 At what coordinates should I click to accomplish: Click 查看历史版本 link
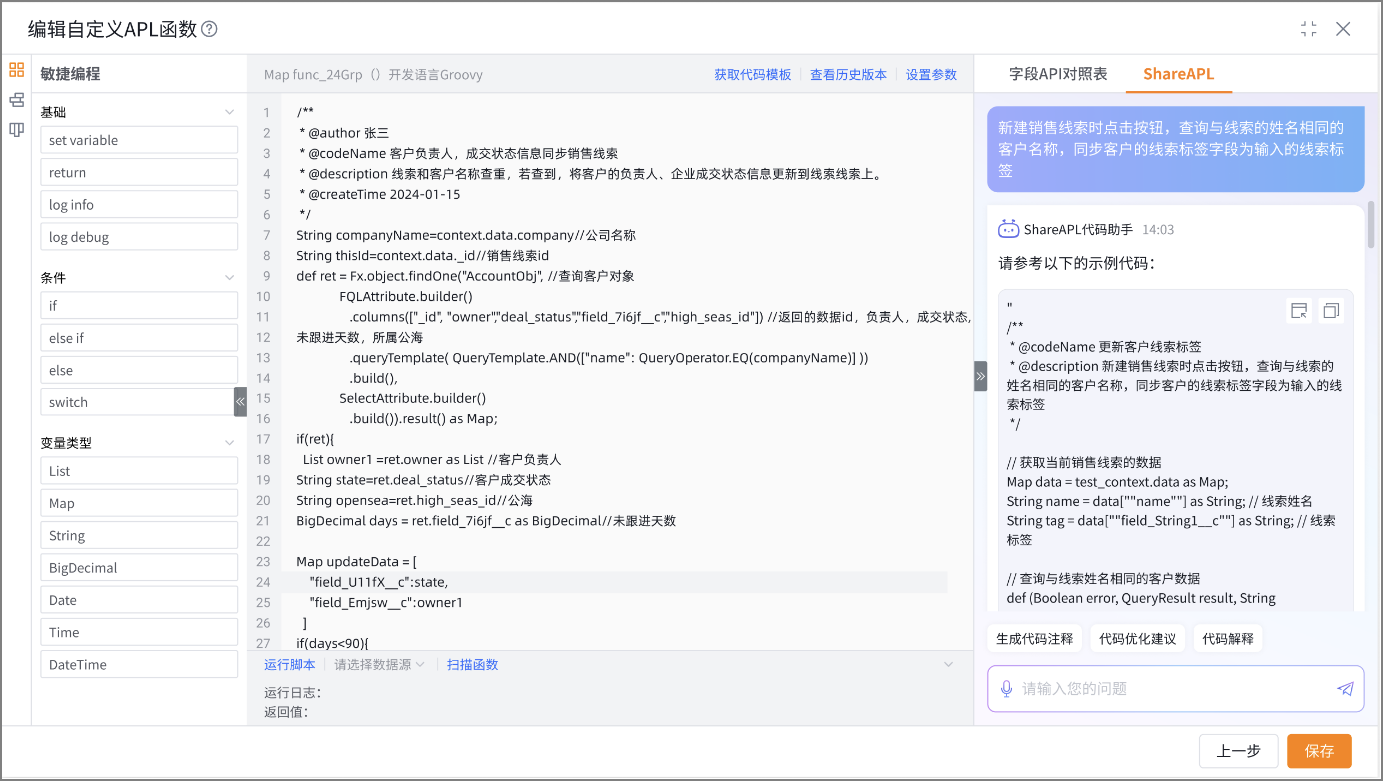click(848, 75)
